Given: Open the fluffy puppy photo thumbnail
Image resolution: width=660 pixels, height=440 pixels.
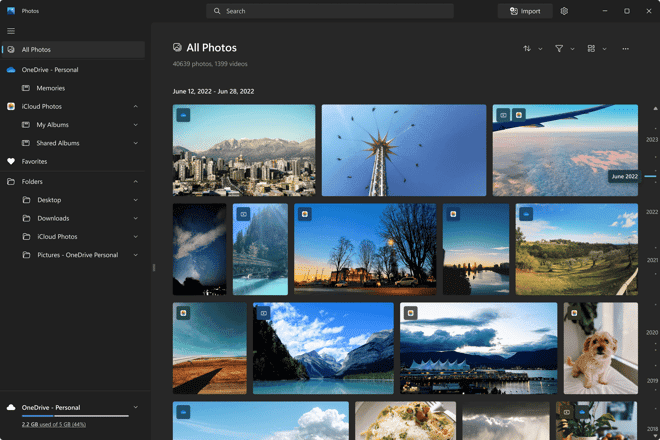Looking at the screenshot, I should (600, 348).
